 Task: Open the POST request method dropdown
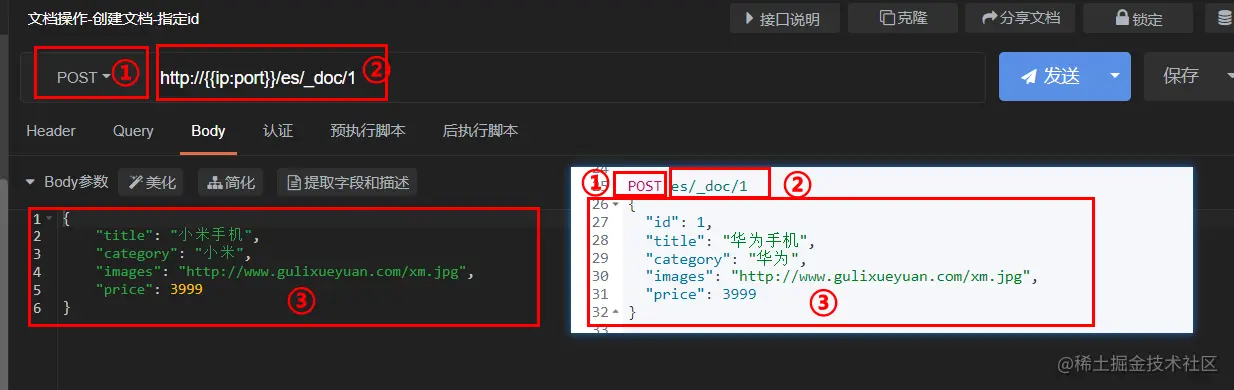point(83,77)
